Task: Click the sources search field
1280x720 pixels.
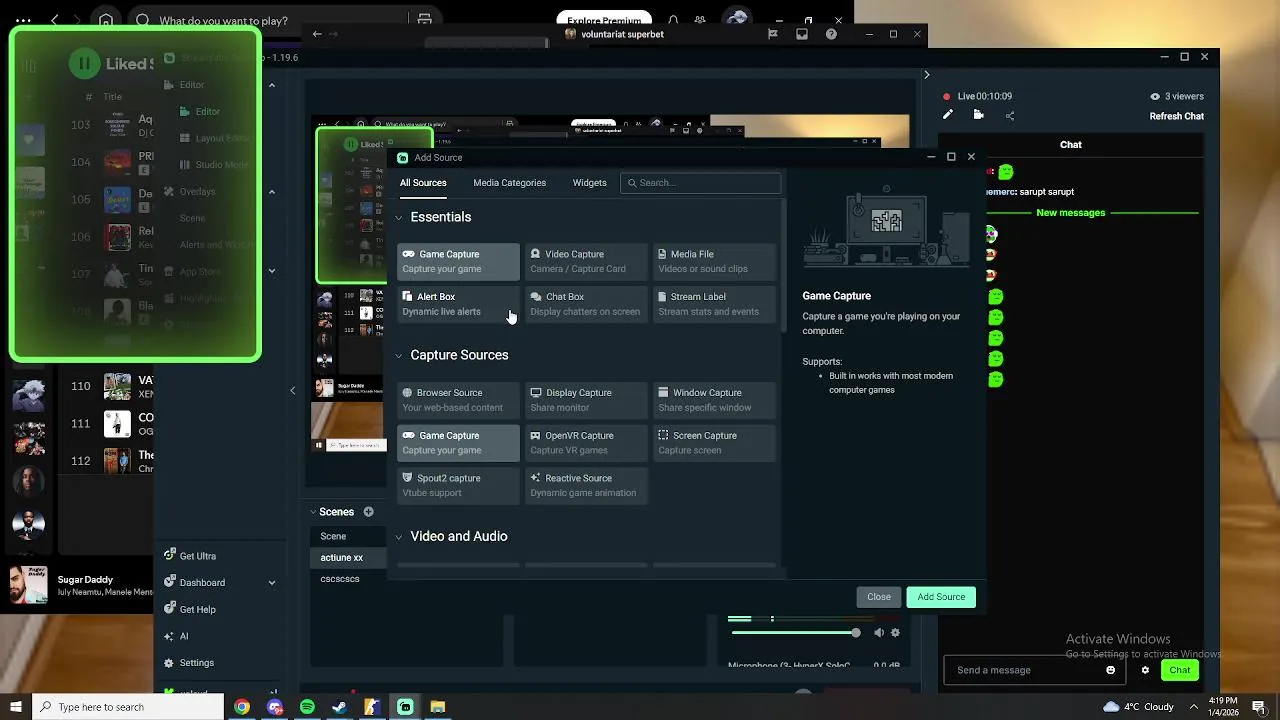Action: [x=700, y=183]
